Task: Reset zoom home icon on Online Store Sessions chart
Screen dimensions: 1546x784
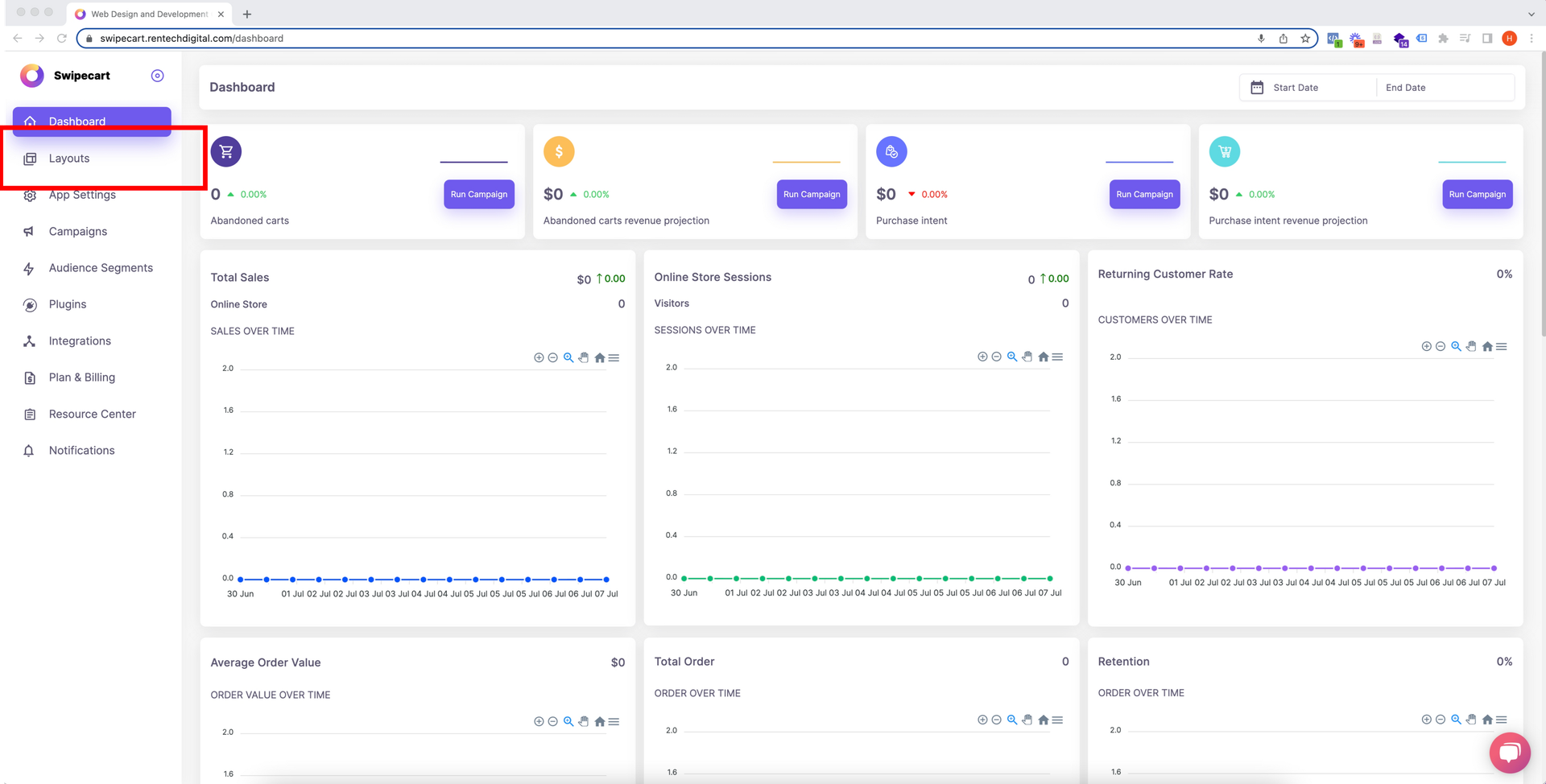Action: point(1044,357)
